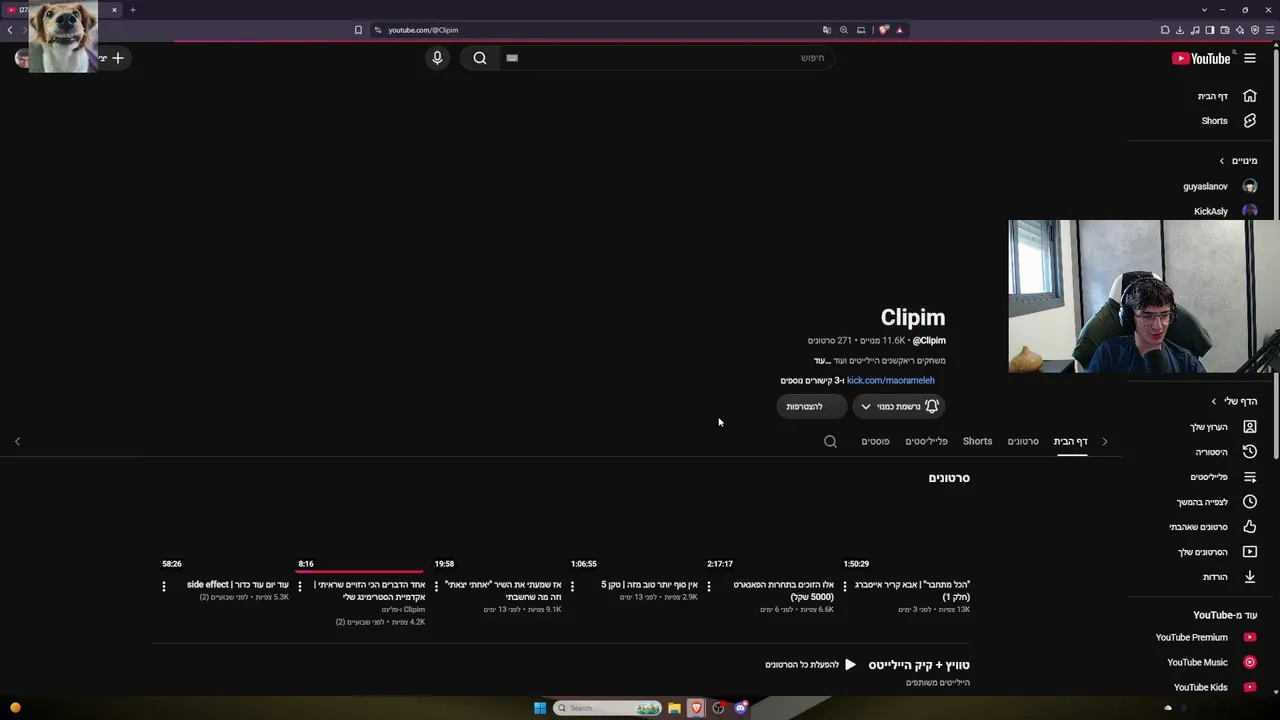Open options menu for side effect video
The width and height of the screenshot is (1280, 720).
[164, 586]
